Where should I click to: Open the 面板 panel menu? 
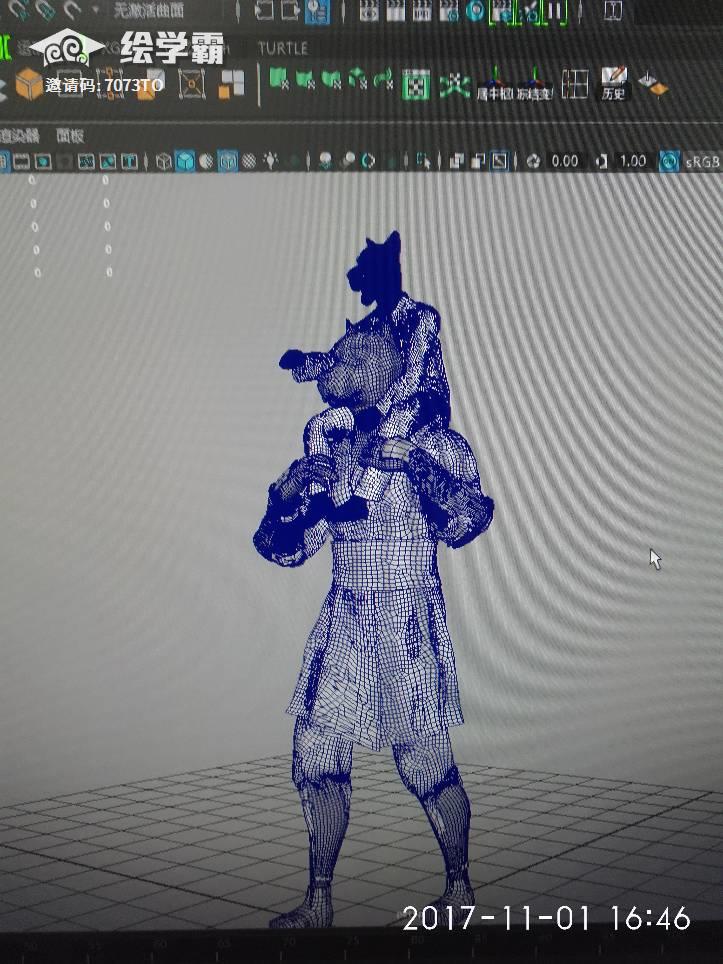tap(70, 136)
